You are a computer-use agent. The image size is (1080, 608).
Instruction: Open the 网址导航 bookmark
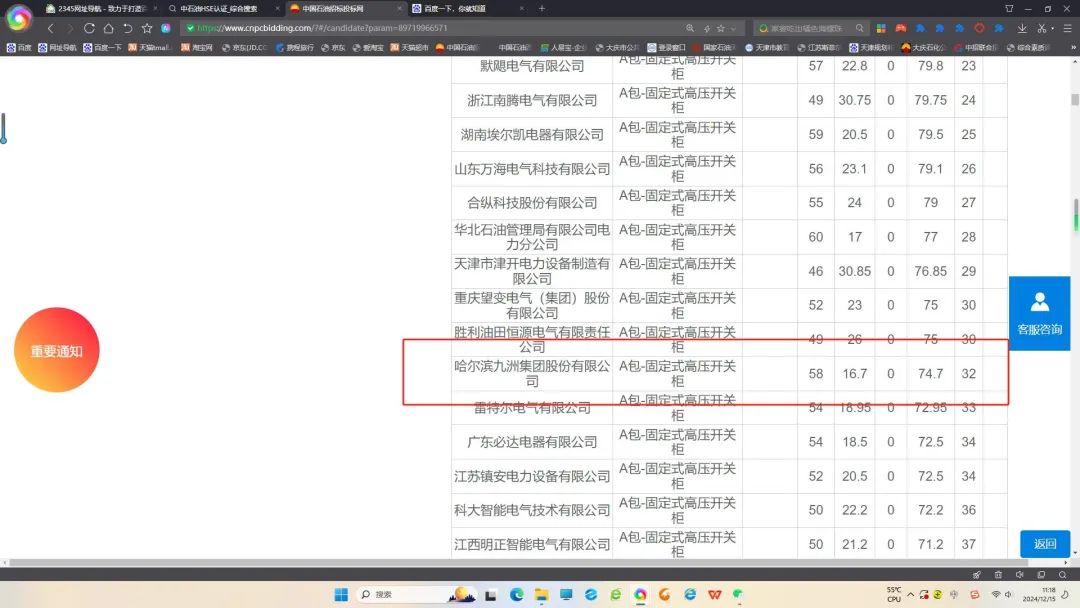point(57,48)
